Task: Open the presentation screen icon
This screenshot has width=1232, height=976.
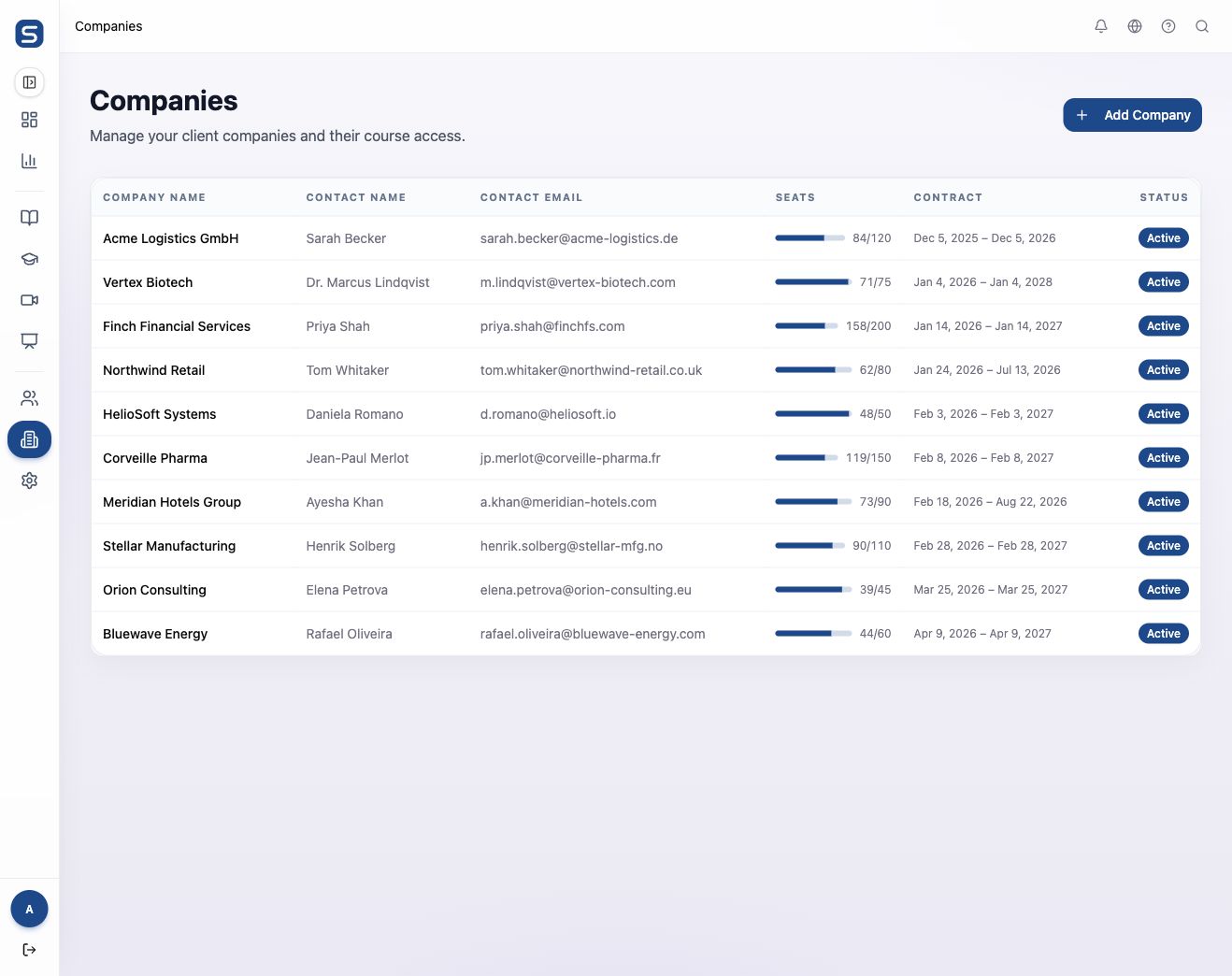Action: 30,341
